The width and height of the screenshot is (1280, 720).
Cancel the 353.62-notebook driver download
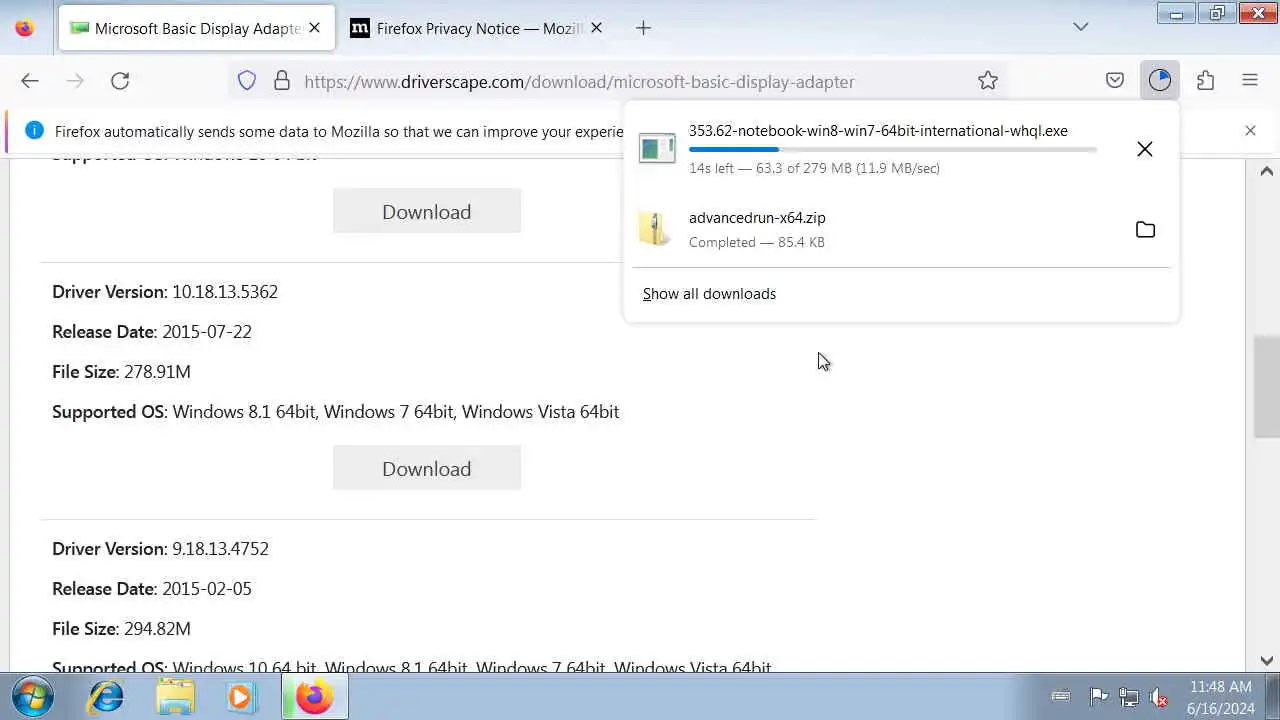point(1145,149)
